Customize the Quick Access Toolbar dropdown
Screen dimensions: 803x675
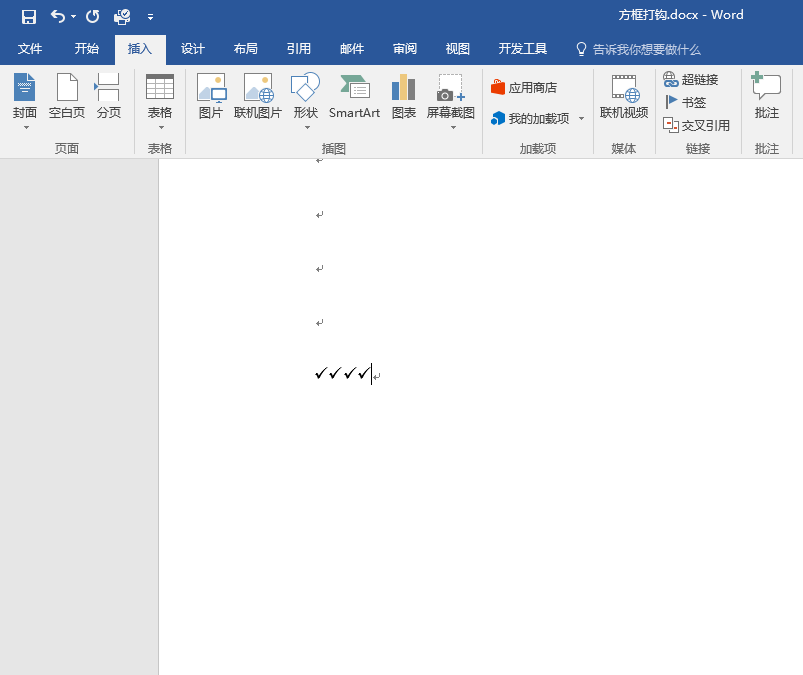pyautogui.click(x=151, y=17)
